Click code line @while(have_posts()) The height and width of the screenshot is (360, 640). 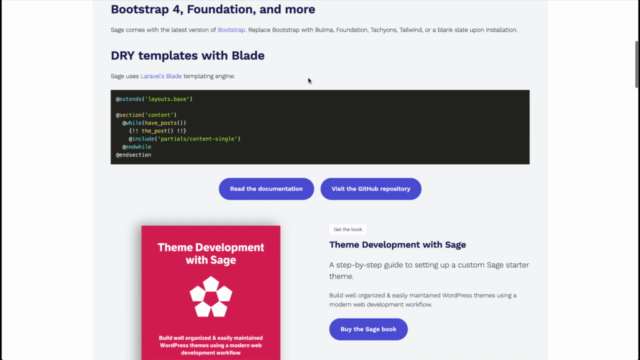(154, 123)
